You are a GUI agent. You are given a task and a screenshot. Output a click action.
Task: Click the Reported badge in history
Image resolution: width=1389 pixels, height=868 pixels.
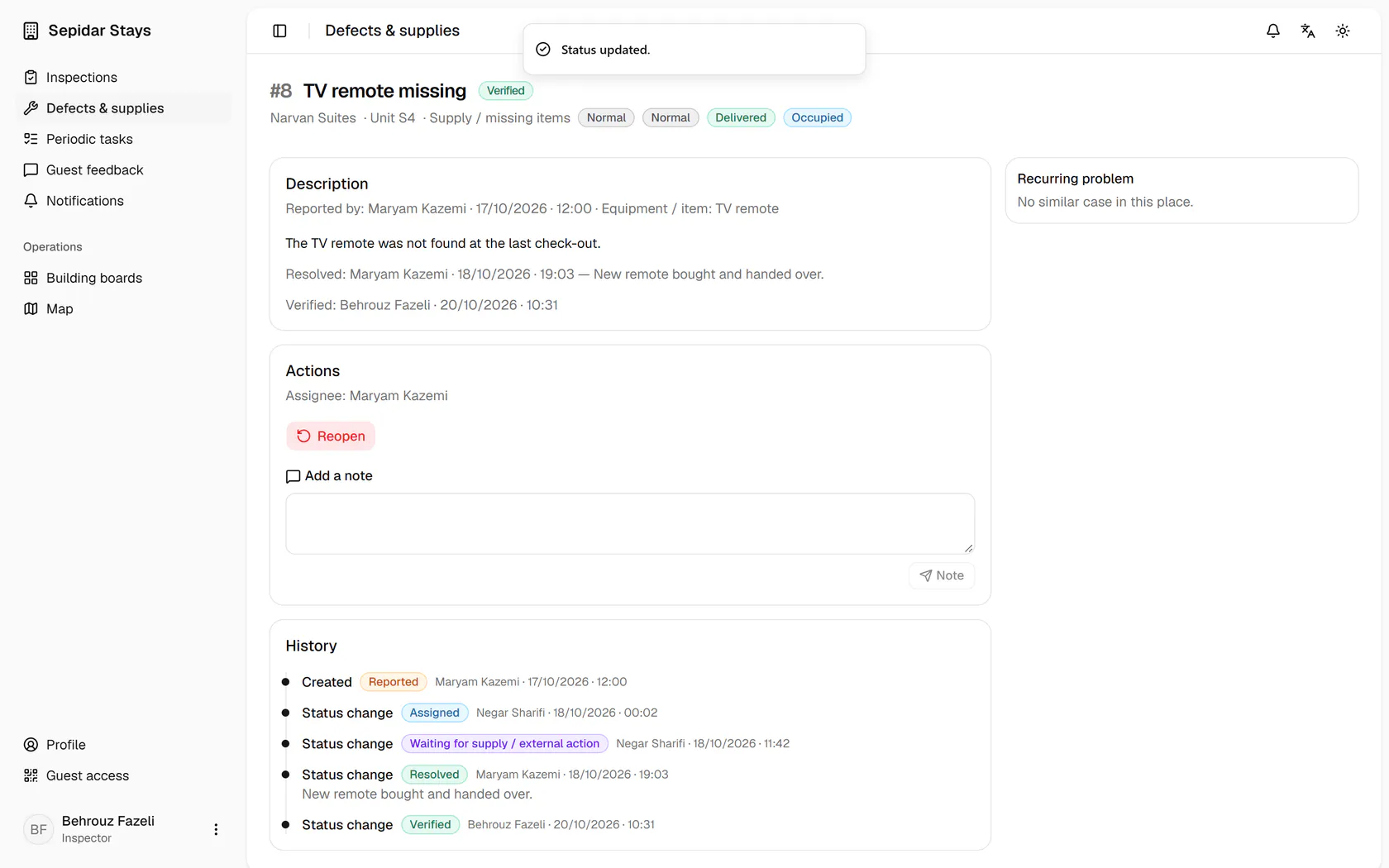(x=394, y=682)
